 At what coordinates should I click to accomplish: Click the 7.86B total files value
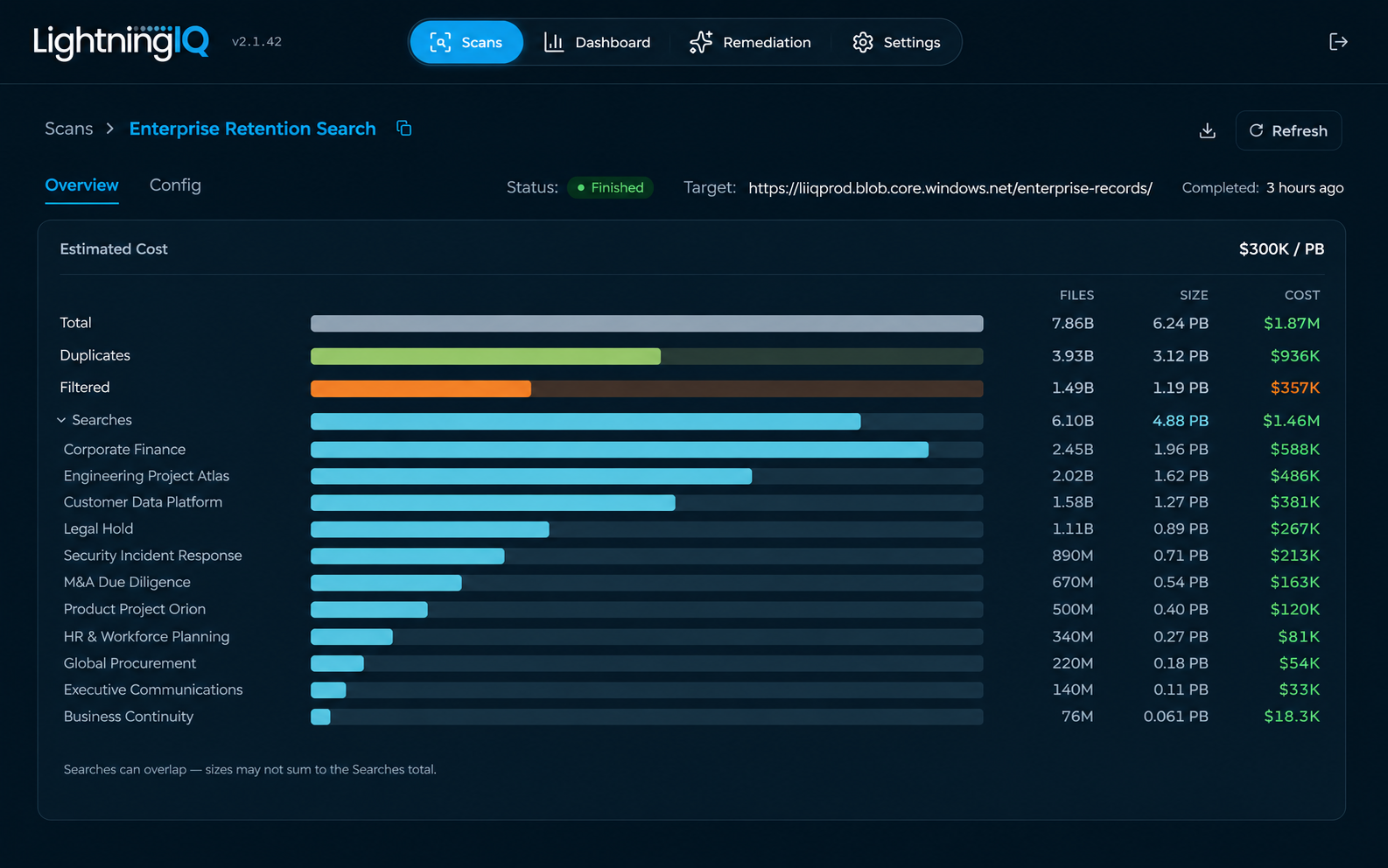1073,324
